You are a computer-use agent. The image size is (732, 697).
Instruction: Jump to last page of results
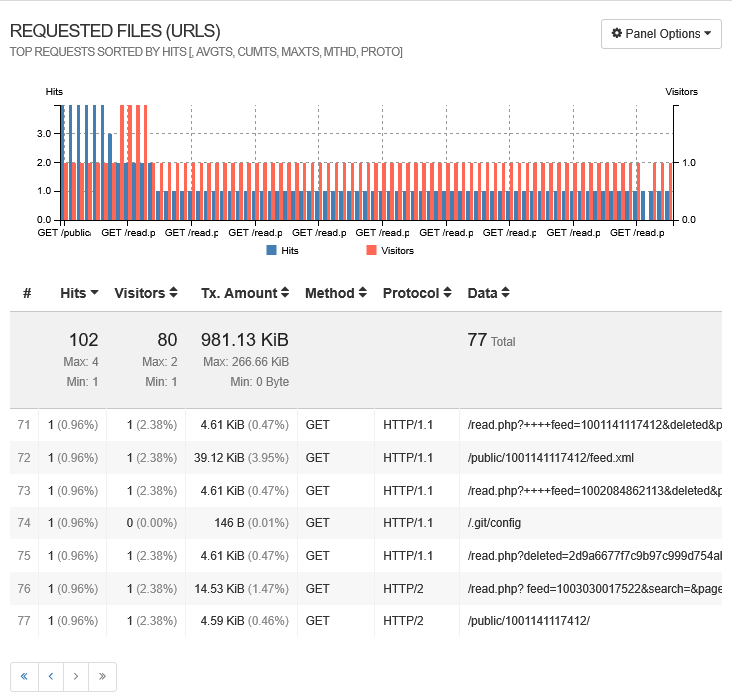pos(102,677)
